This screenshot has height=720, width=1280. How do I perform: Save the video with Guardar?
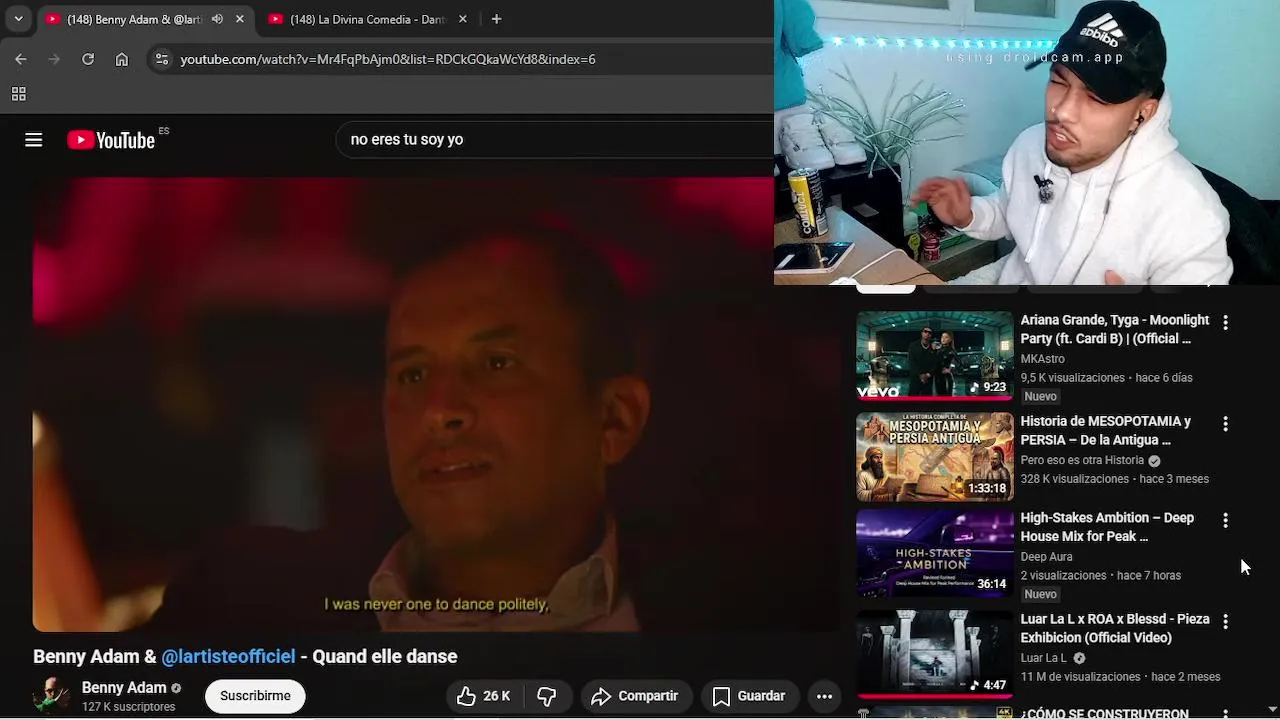point(749,696)
